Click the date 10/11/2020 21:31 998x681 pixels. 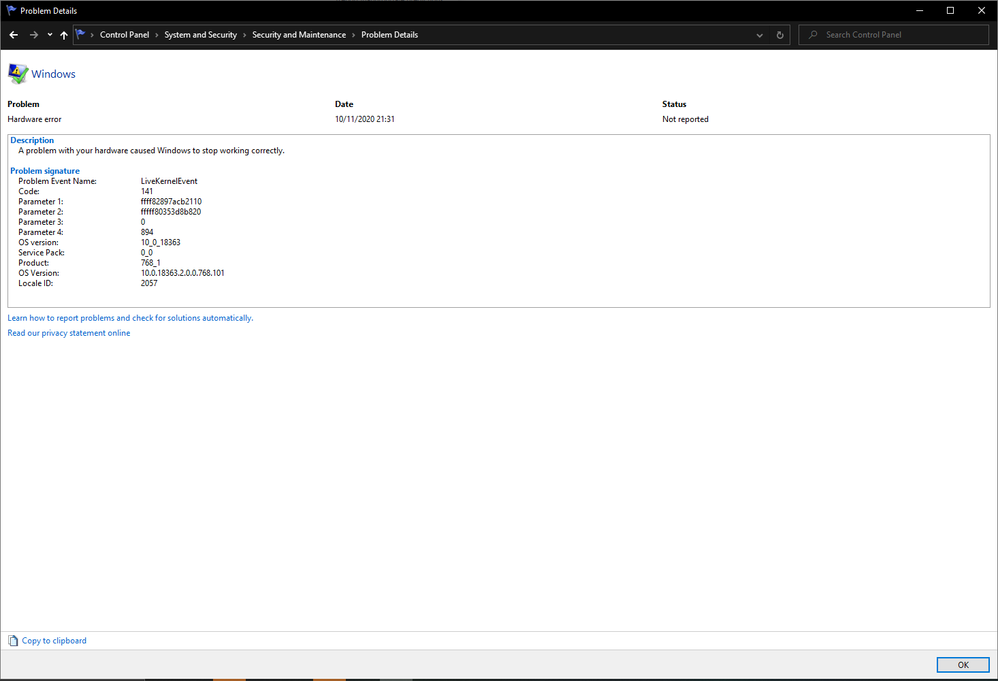click(365, 119)
